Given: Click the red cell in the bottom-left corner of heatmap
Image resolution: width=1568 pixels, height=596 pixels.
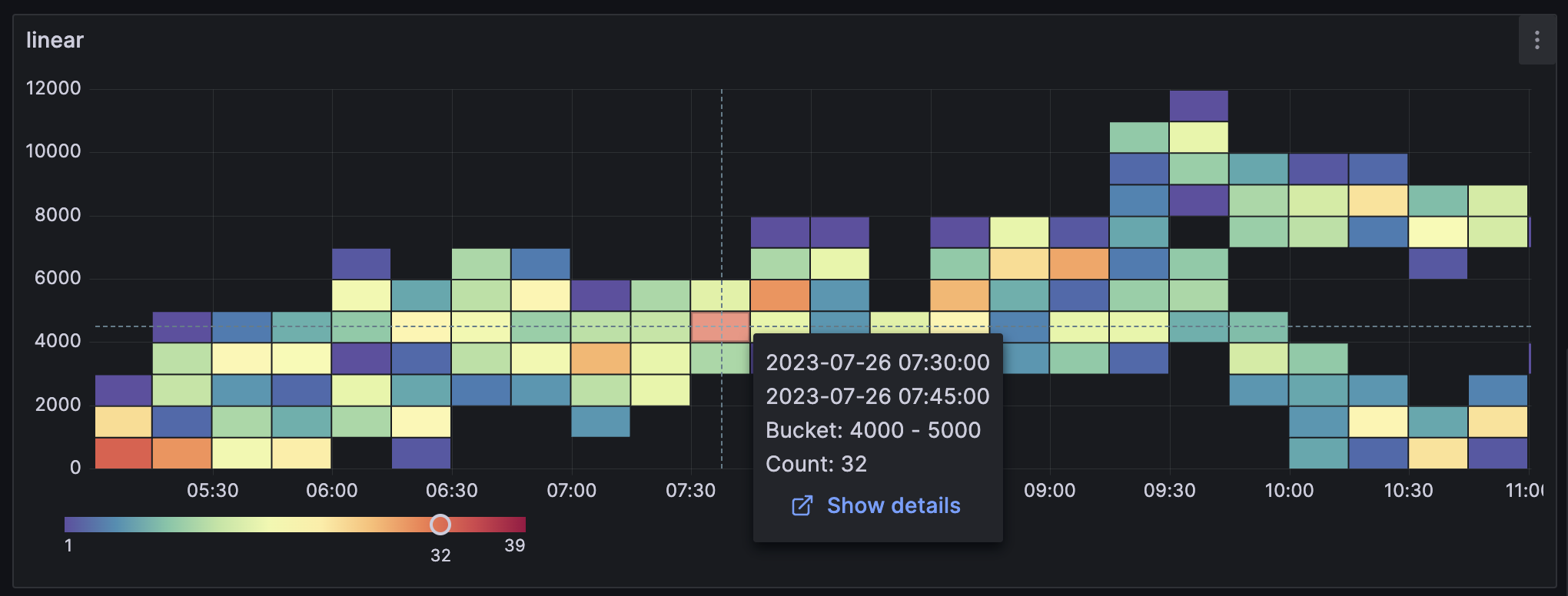Looking at the screenshot, I should (x=123, y=453).
